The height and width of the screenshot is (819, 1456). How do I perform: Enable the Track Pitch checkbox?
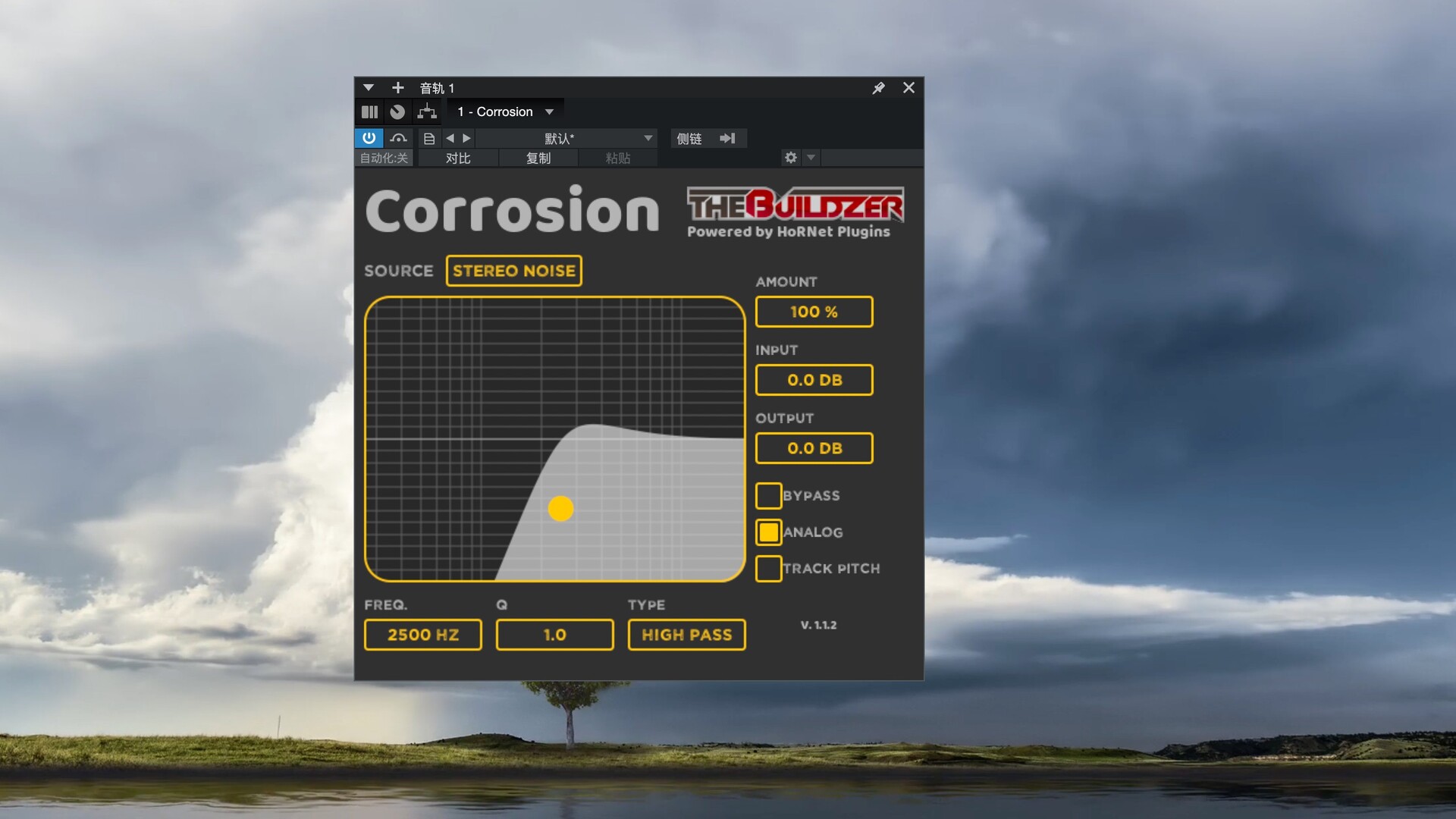pos(768,568)
